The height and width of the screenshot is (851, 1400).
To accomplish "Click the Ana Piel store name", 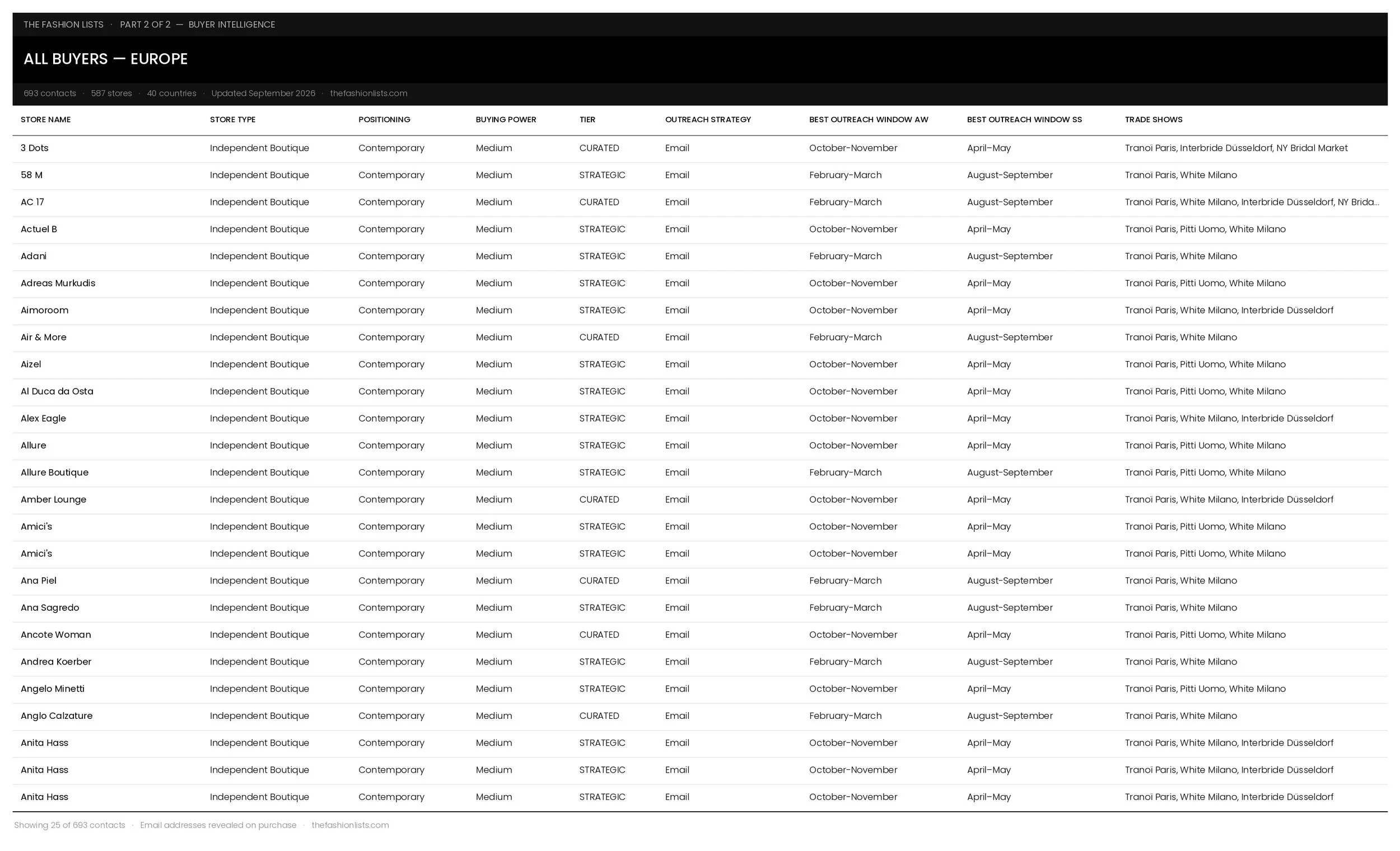I will [x=39, y=581].
